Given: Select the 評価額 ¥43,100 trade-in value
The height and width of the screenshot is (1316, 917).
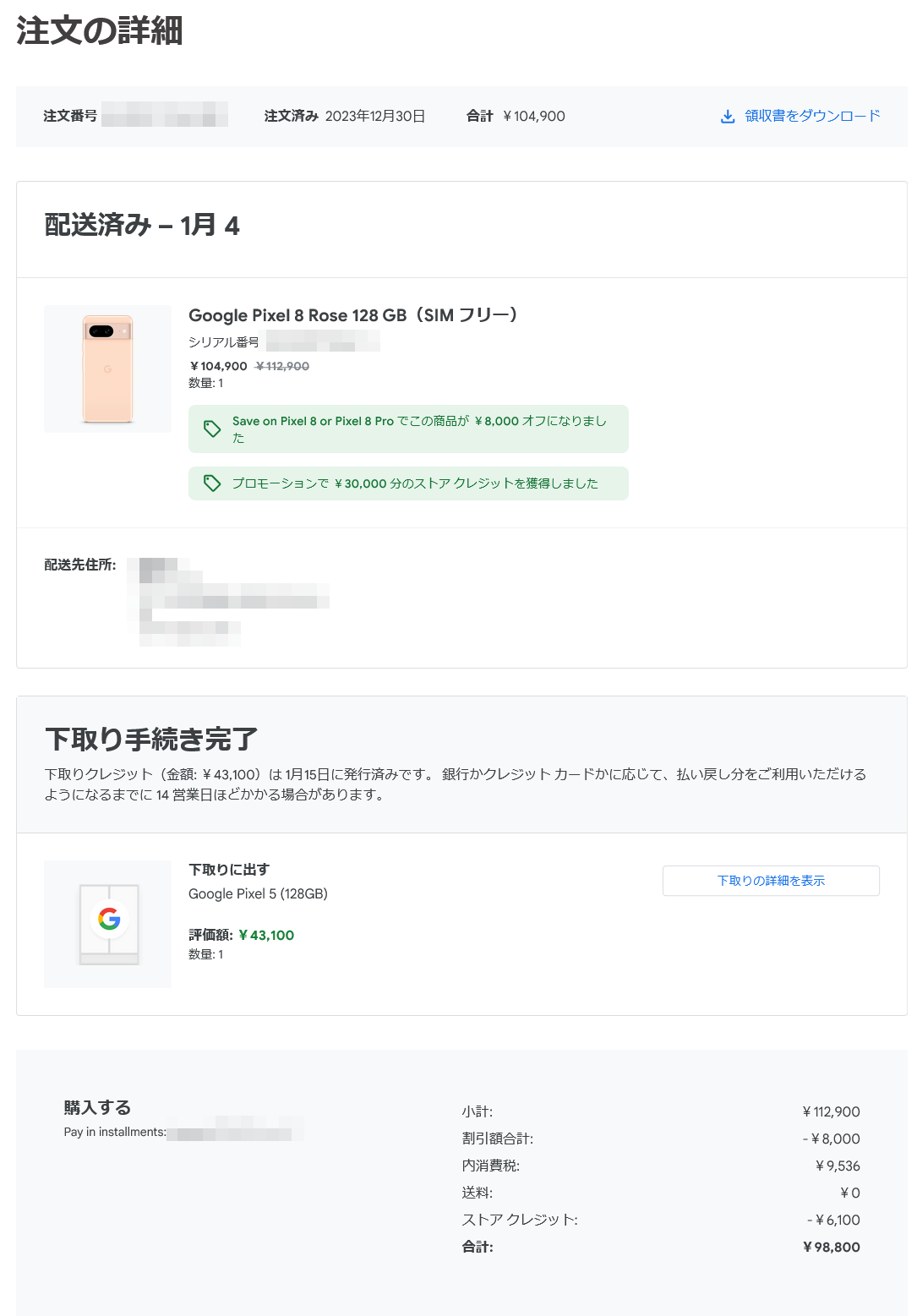Looking at the screenshot, I should pos(242,935).
